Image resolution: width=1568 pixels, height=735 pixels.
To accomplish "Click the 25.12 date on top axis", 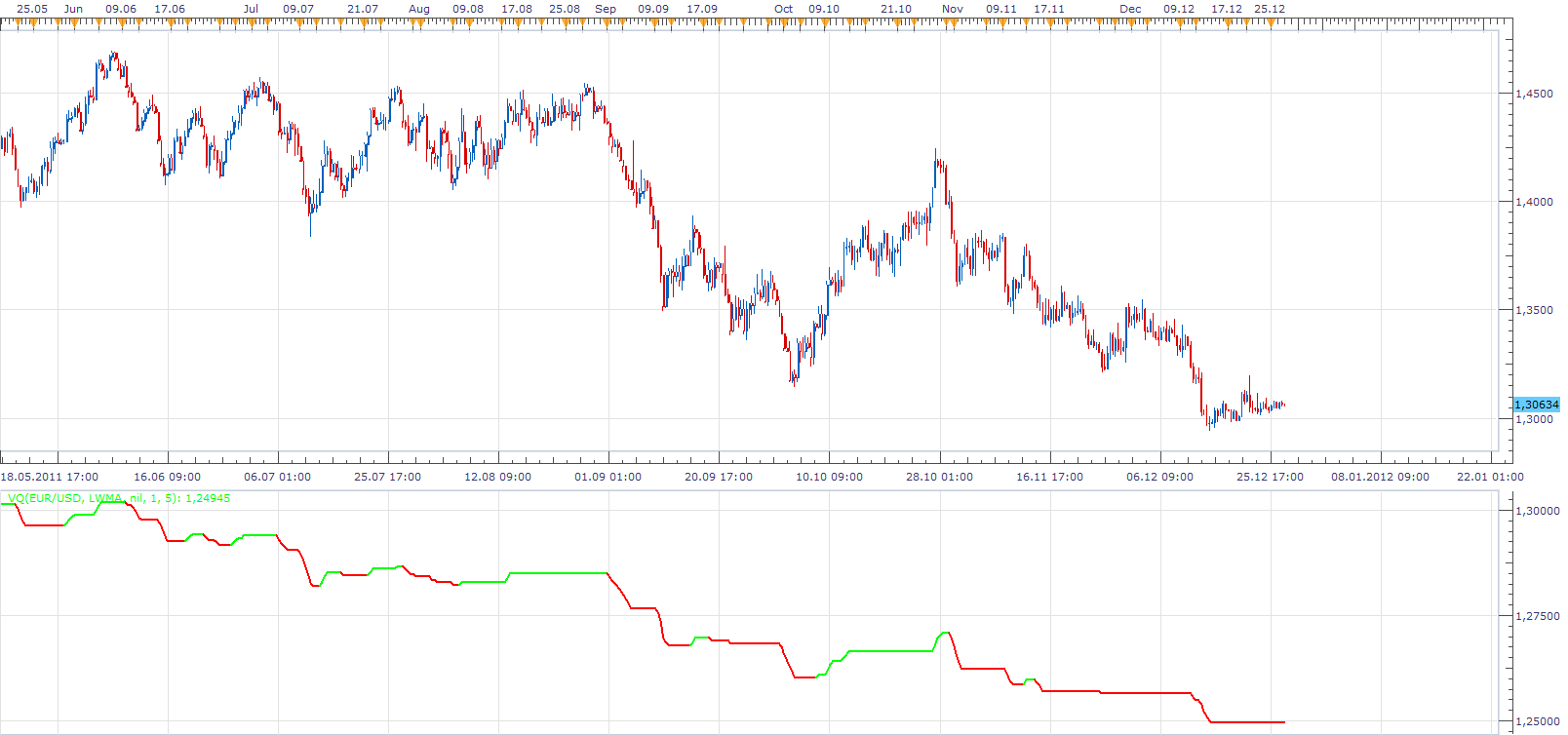I will (x=1270, y=9).
